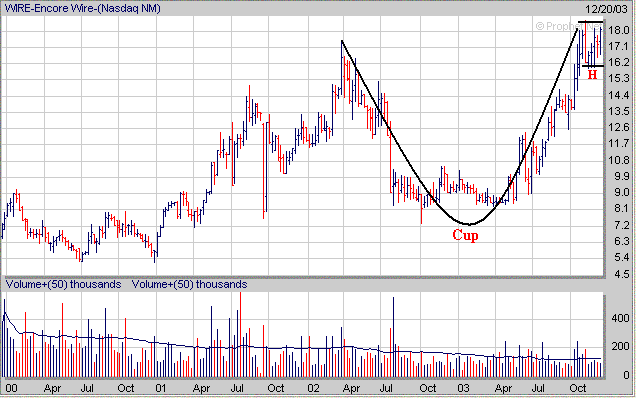Click the 01 year label on time axis
639x398 pixels.
(x=161, y=388)
